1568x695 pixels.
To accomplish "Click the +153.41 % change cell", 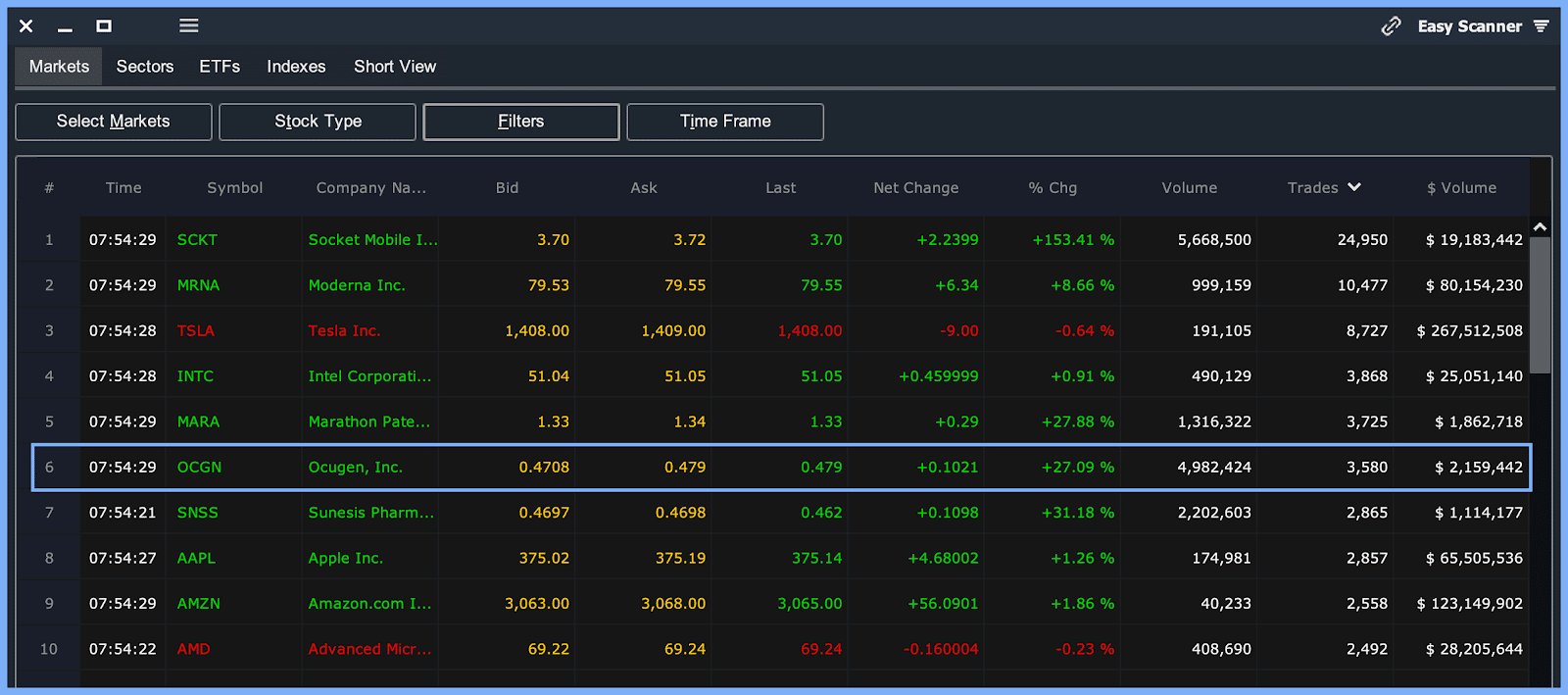I will (1073, 239).
